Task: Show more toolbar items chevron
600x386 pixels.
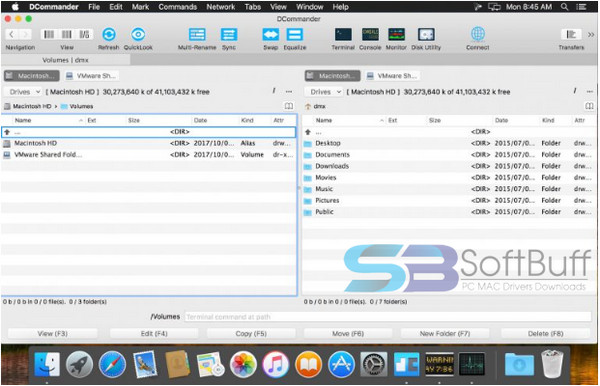Action: (x=591, y=34)
